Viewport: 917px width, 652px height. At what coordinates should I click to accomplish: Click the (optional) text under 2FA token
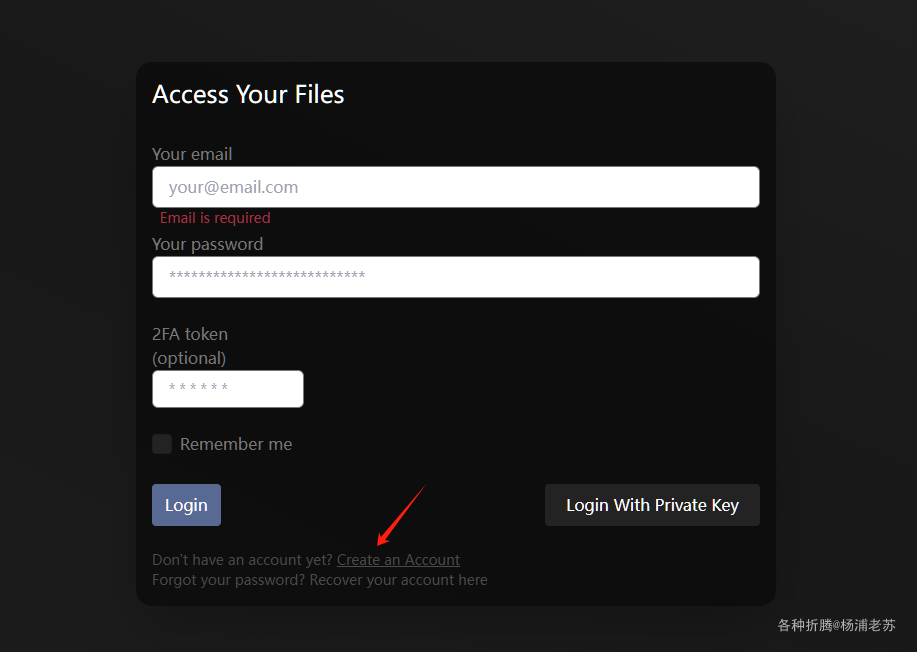coord(189,358)
